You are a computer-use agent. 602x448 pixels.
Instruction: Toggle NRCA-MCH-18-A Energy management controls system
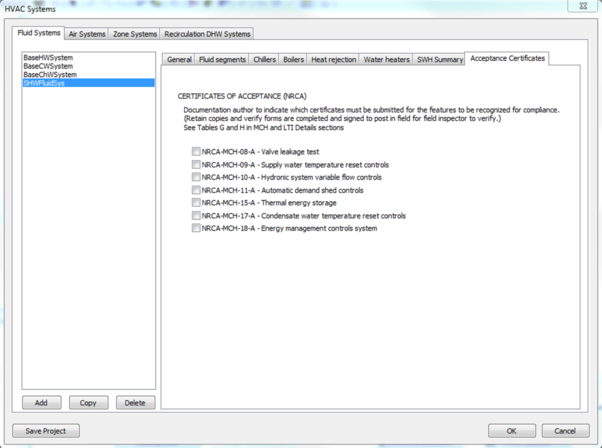coord(197,228)
